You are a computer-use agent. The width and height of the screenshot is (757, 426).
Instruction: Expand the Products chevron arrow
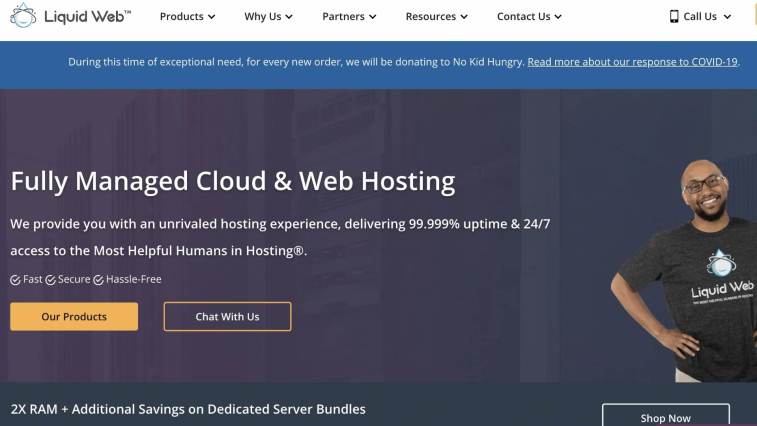211,17
